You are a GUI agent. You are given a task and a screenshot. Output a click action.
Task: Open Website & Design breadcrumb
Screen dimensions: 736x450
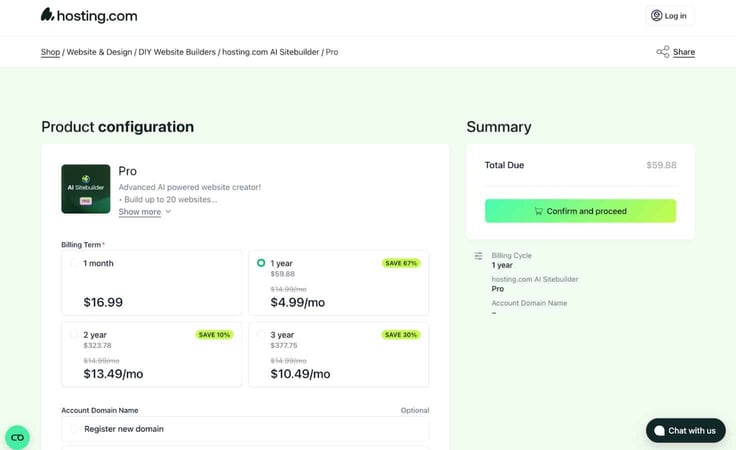pyautogui.click(x=99, y=52)
